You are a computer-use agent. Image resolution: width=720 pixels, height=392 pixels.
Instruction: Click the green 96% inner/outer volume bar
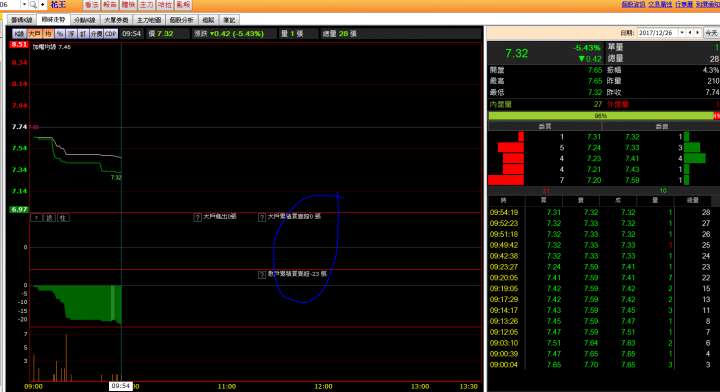(x=601, y=116)
